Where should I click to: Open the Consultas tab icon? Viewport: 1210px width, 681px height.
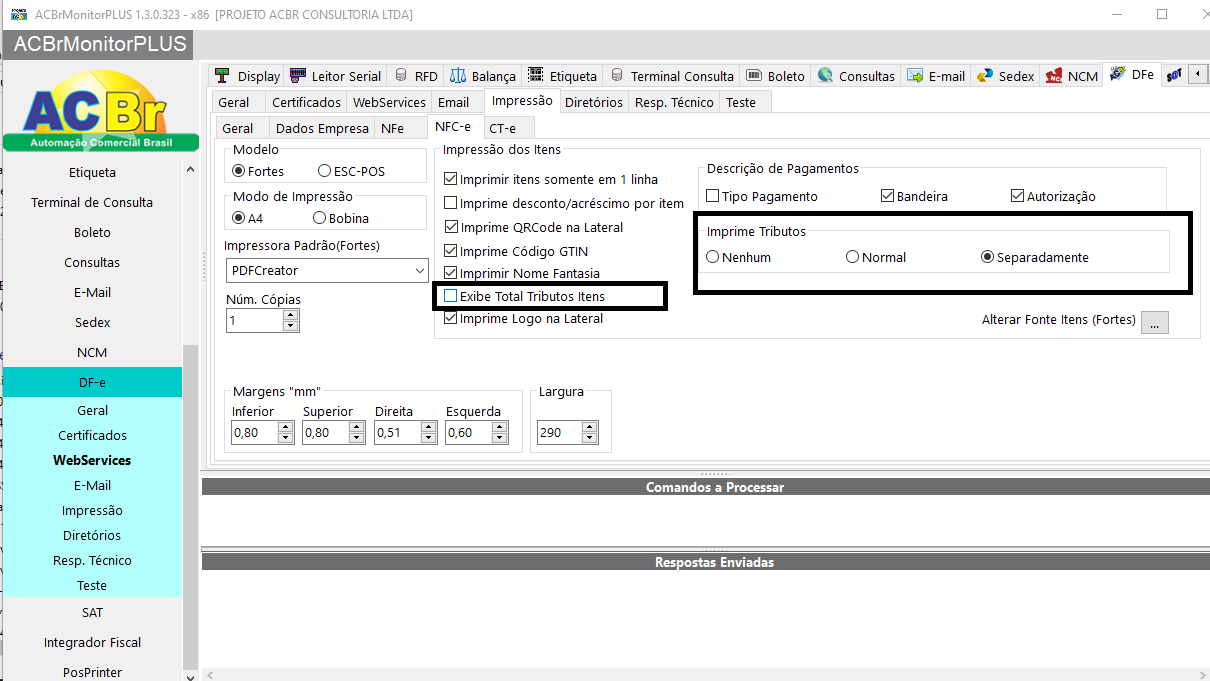(x=825, y=75)
